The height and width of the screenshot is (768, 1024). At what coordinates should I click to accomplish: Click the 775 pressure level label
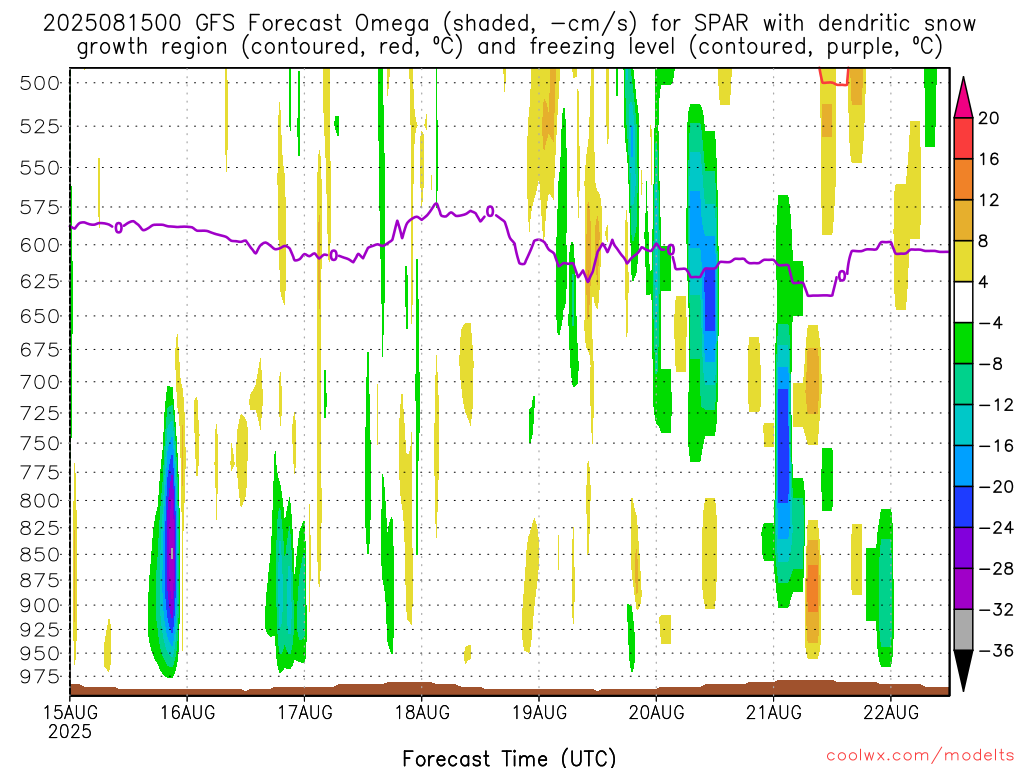pyautogui.click(x=39, y=472)
